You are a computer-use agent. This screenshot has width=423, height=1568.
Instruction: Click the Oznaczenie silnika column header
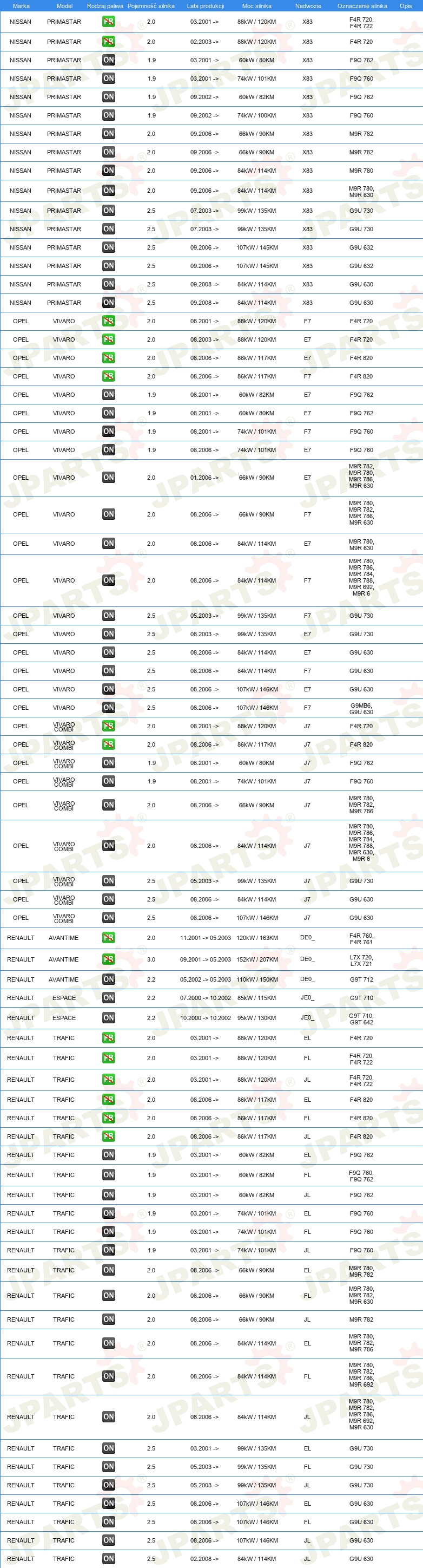[362, 6]
